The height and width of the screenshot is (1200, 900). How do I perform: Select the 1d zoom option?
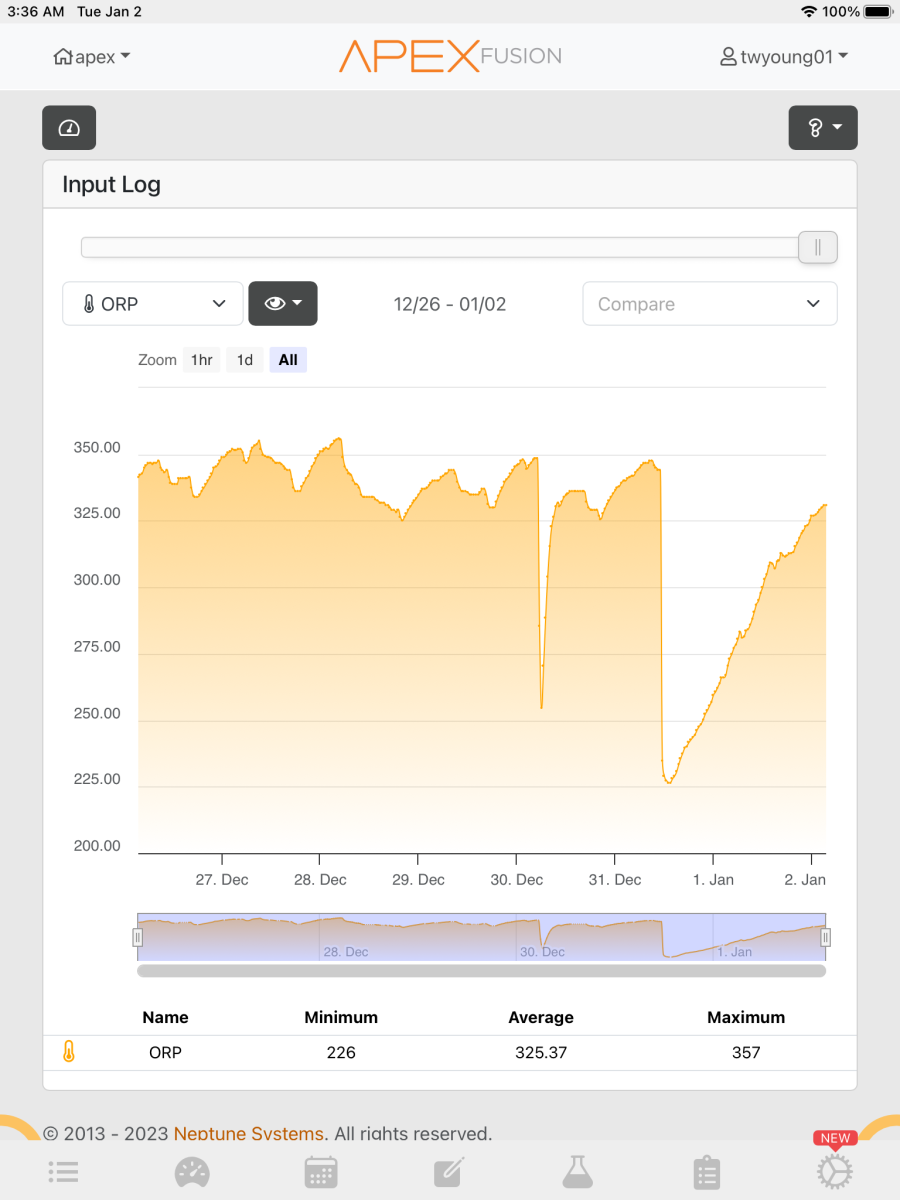pos(245,360)
